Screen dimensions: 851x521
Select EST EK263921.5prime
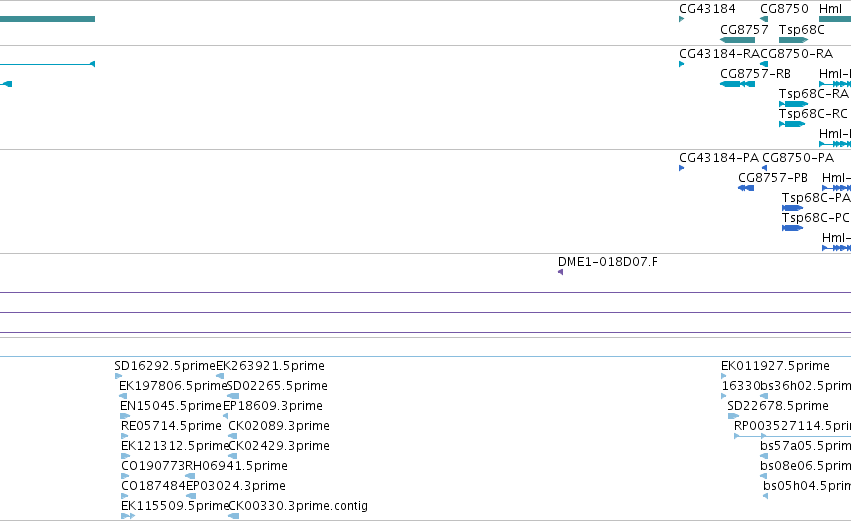tap(270, 366)
